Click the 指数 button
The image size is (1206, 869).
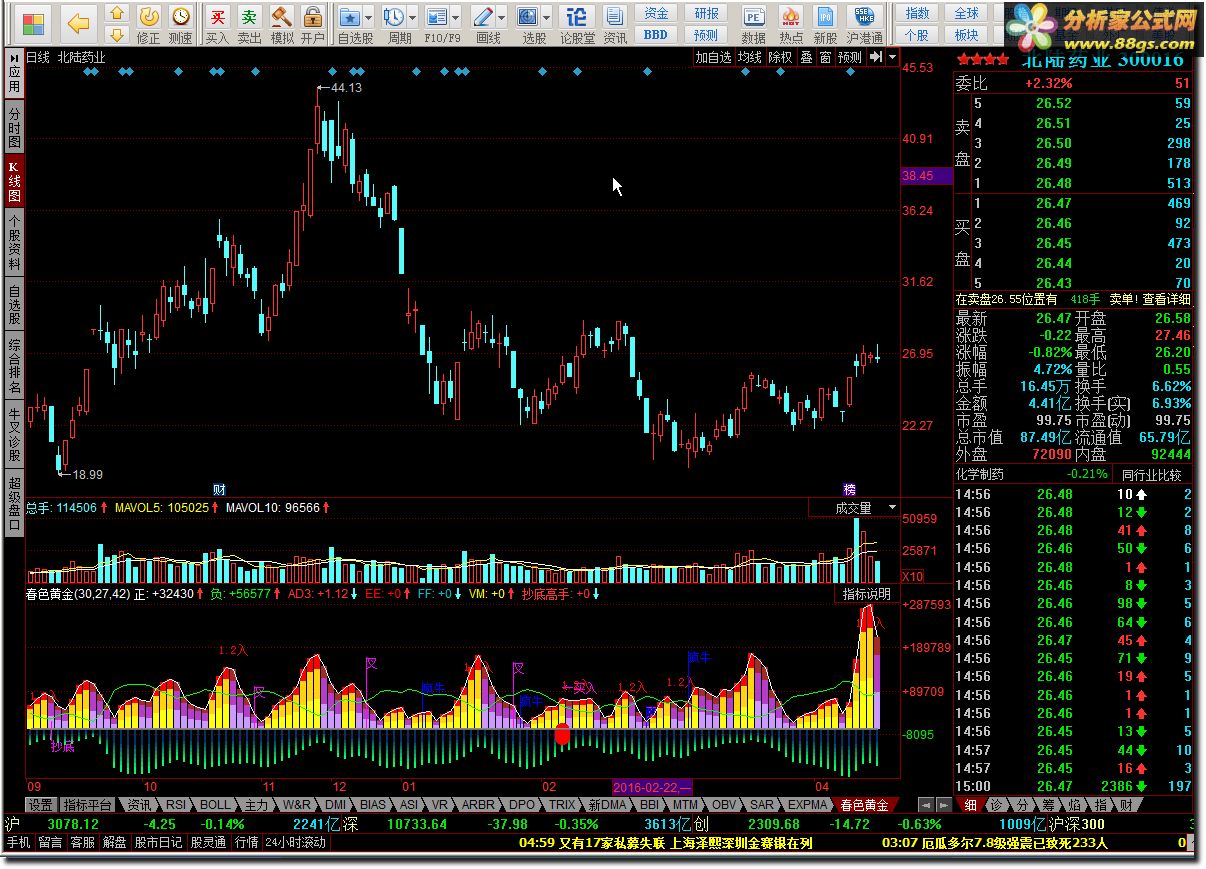[x=917, y=14]
